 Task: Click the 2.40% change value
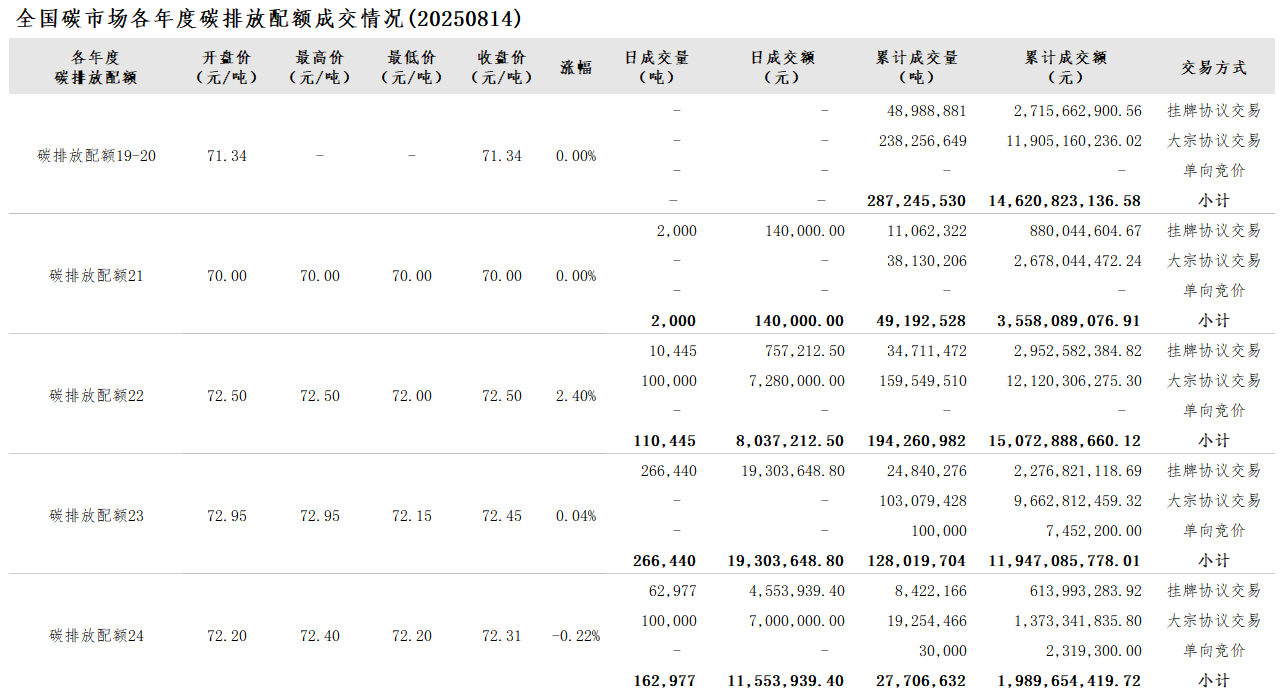point(576,396)
